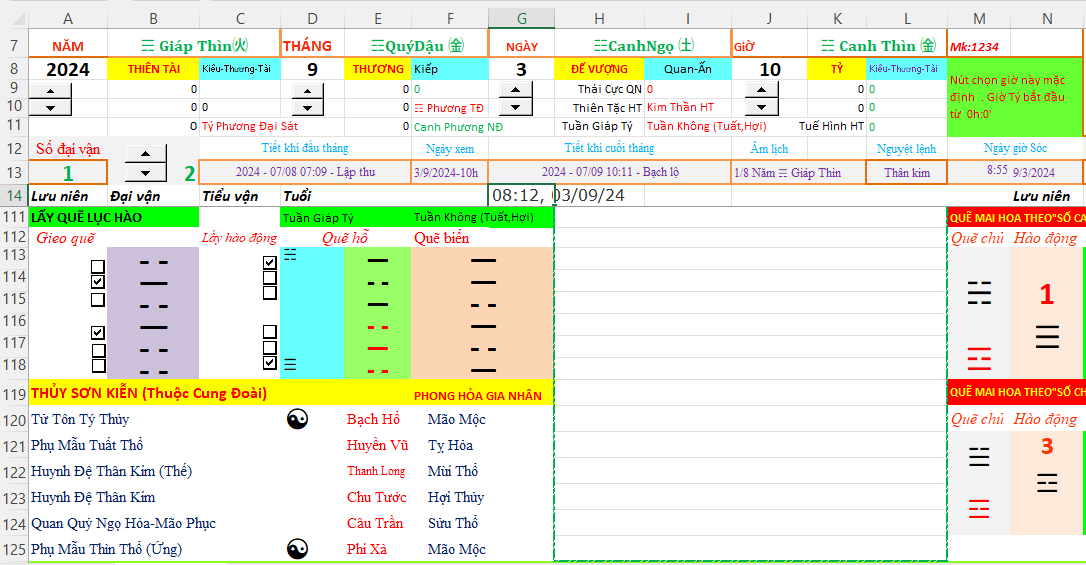The height and width of the screenshot is (565, 1086).
Task: Check the Gieo quẻ checkbox in row 113
Action: (98, 267)
